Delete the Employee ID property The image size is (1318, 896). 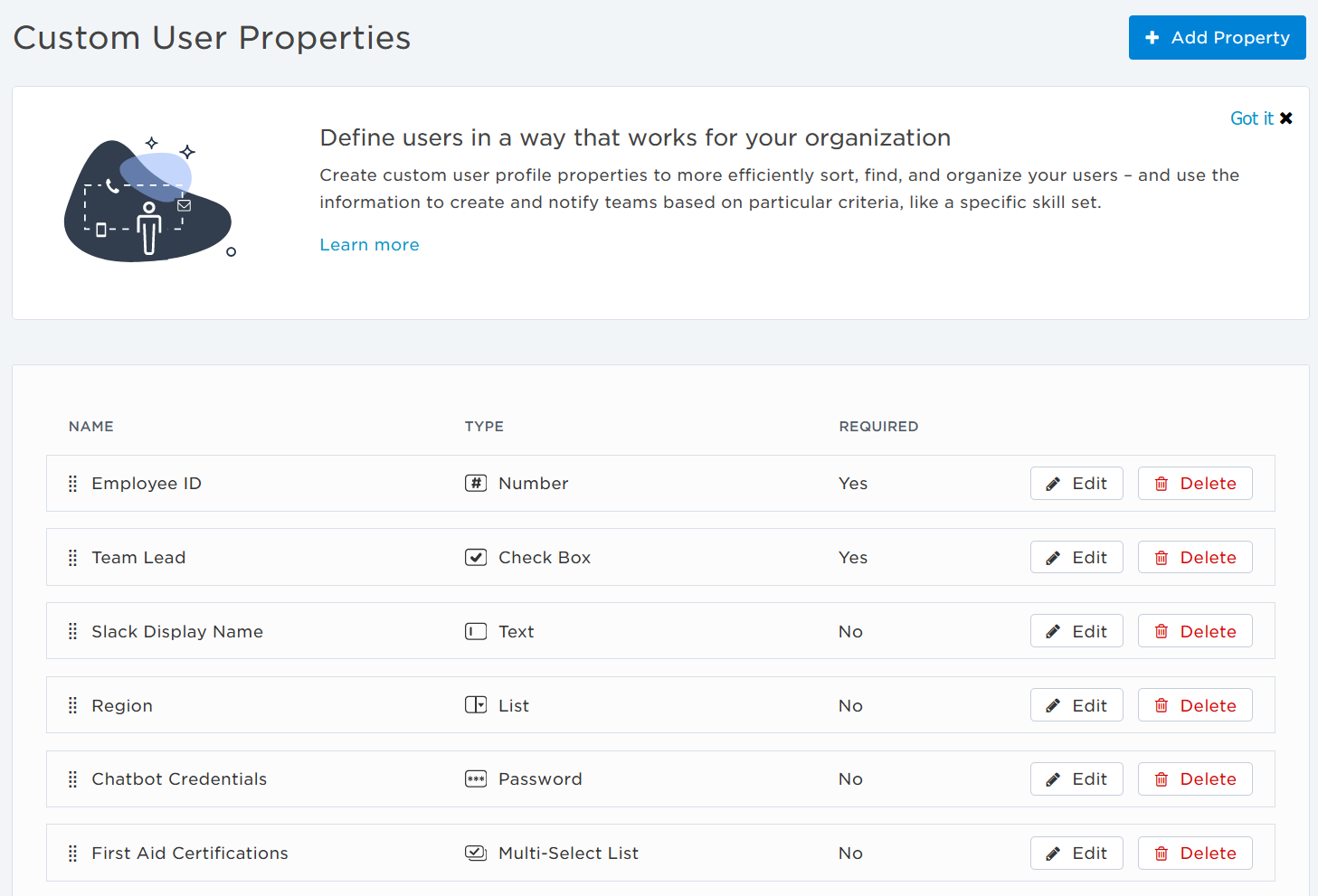1195,483
